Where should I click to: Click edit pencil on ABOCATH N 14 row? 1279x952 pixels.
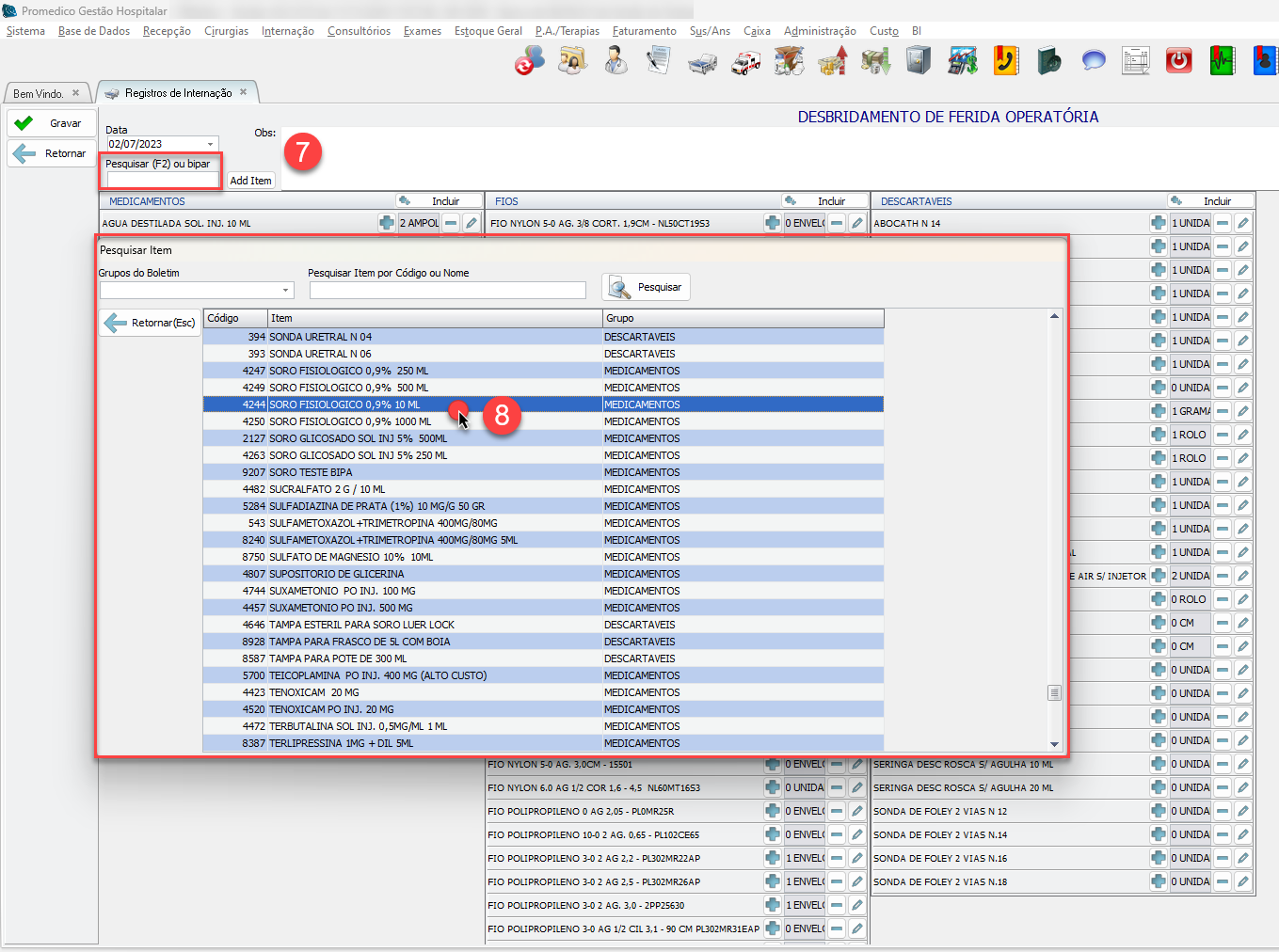click(1243, 223)
